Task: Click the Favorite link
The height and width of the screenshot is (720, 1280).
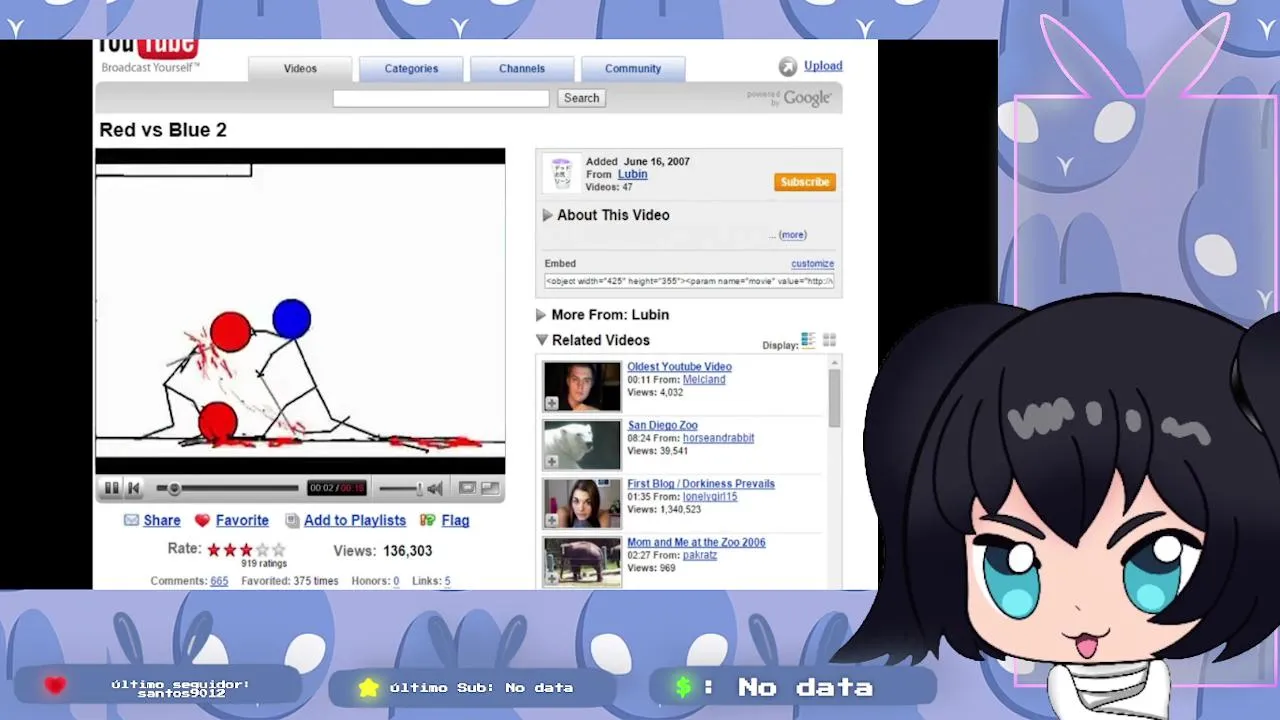Action: pos(242,520)
